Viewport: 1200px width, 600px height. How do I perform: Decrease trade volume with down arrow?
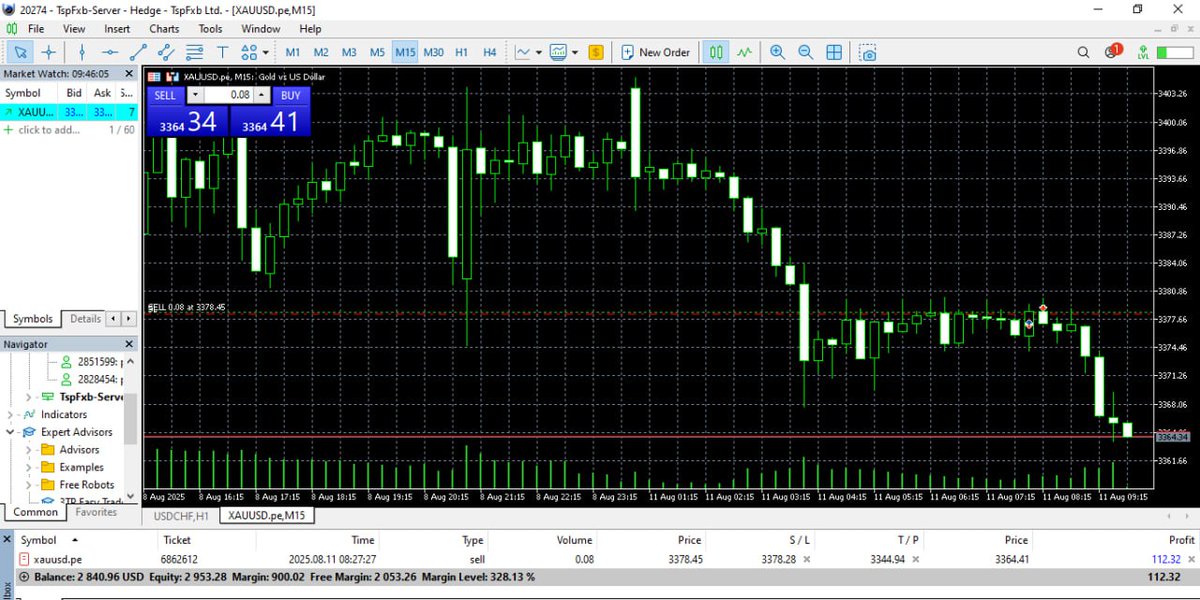pos(195,95)
